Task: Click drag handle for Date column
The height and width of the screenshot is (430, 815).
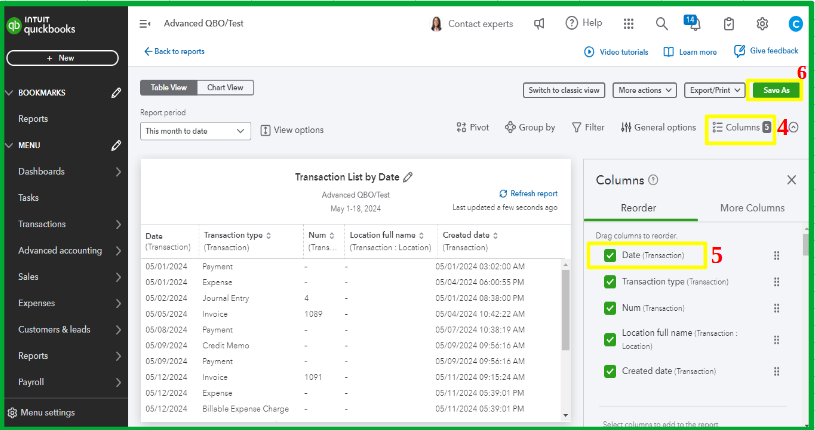Action: tap(776, 255)
